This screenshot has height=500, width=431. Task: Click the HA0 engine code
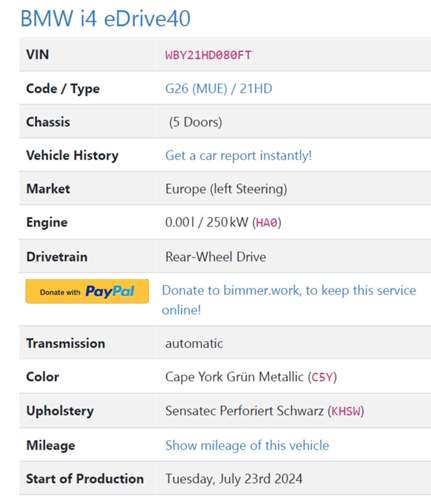coord(267,223)
